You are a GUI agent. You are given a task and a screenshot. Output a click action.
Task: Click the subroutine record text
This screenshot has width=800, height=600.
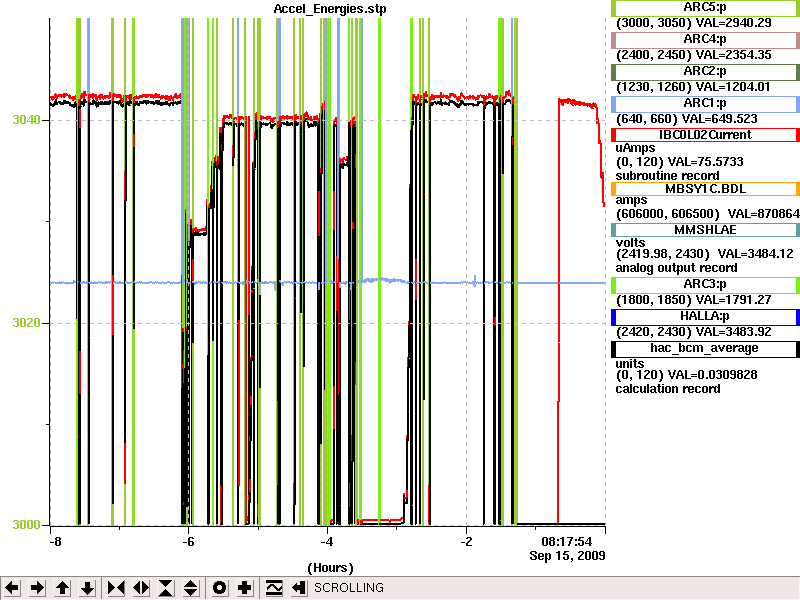point(667,176)
